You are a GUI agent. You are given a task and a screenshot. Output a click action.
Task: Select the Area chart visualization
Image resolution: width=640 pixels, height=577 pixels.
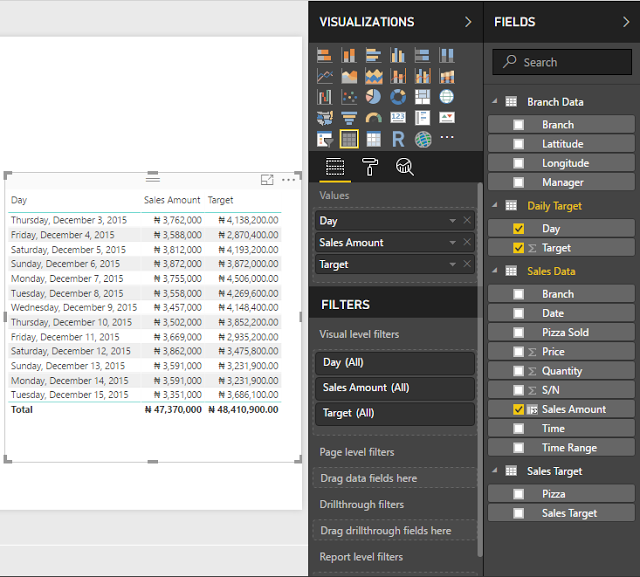(x=349, y=76)
